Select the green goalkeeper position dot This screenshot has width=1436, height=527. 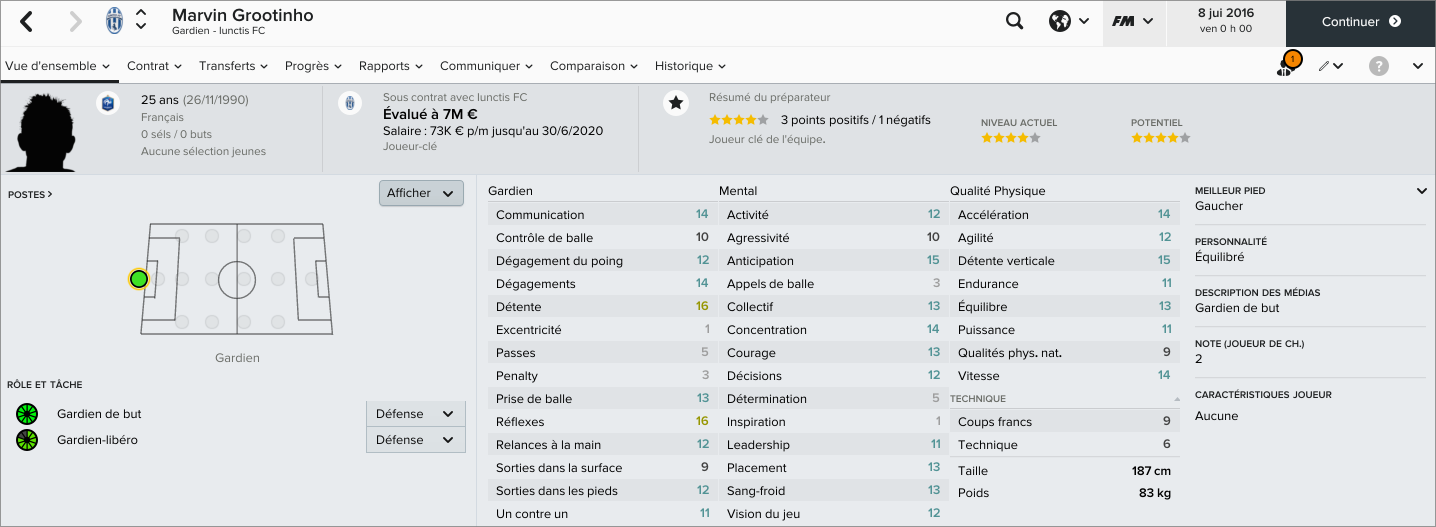pos(139,279)
